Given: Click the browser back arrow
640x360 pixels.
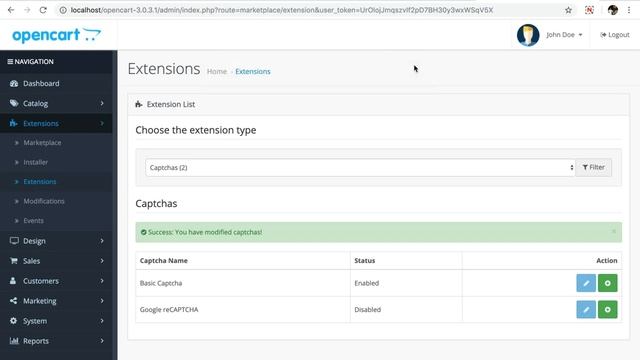Looking at the screenshot, I should tap(11, 10).
